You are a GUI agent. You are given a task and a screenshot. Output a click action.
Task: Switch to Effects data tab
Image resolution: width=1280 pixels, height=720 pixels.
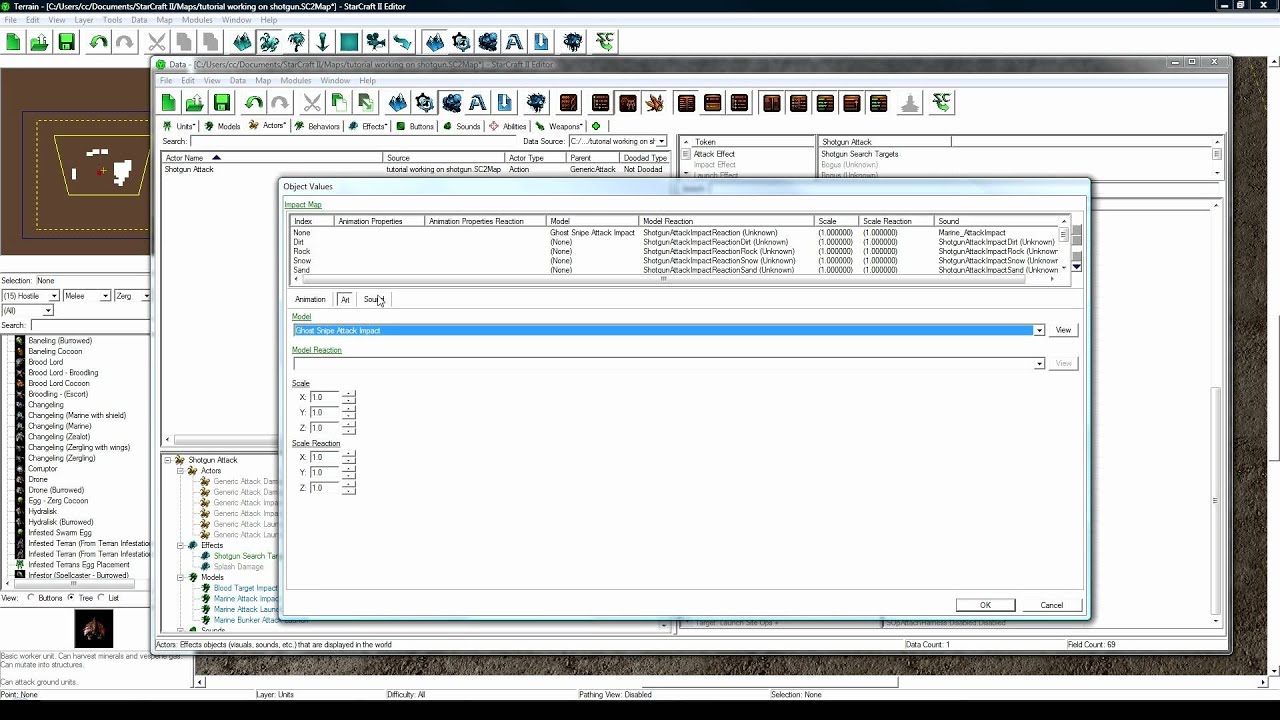point(369,126)
